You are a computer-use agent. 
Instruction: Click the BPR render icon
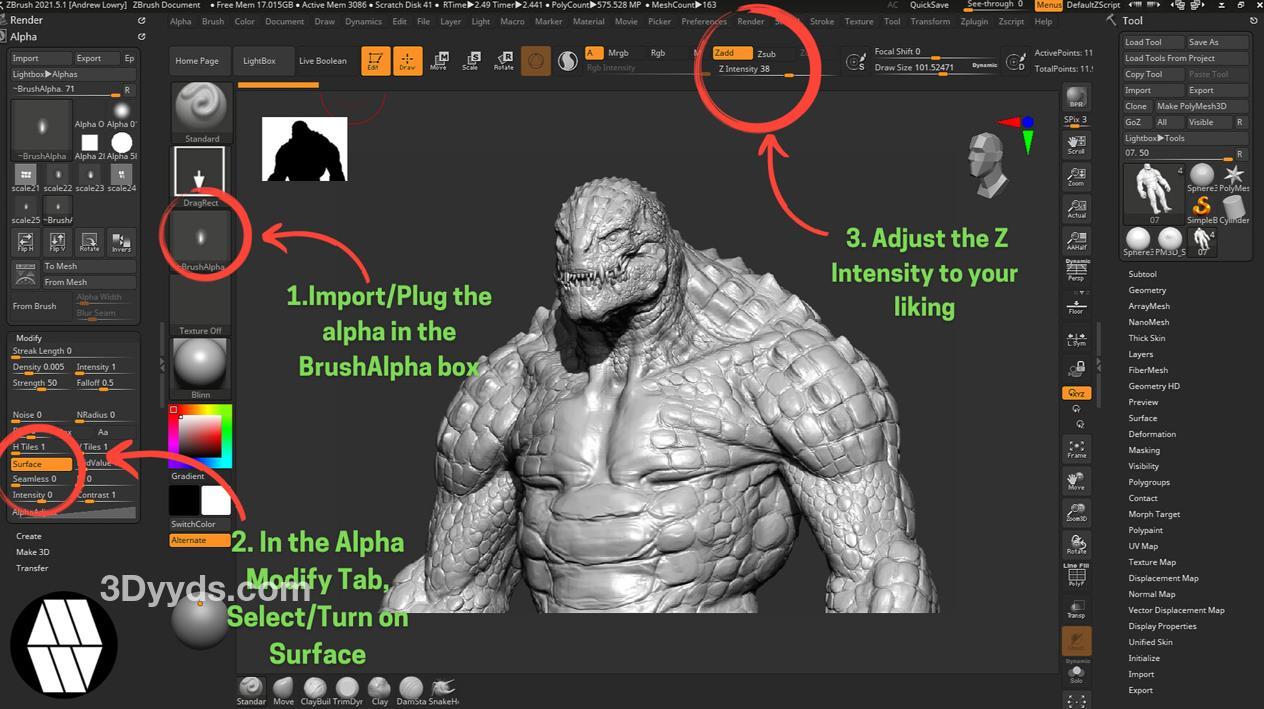[1076, 99]
